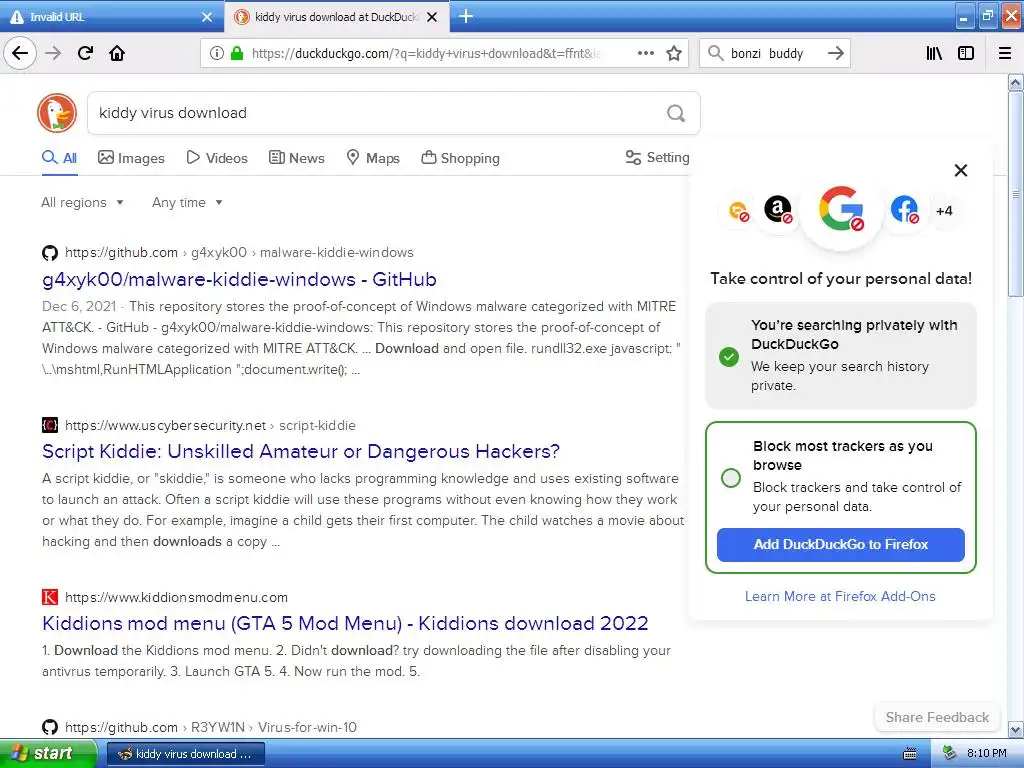Open g4xyk00/malware-kiddie-windows GitHub result

pyautogui.click(x=239, y=280)
